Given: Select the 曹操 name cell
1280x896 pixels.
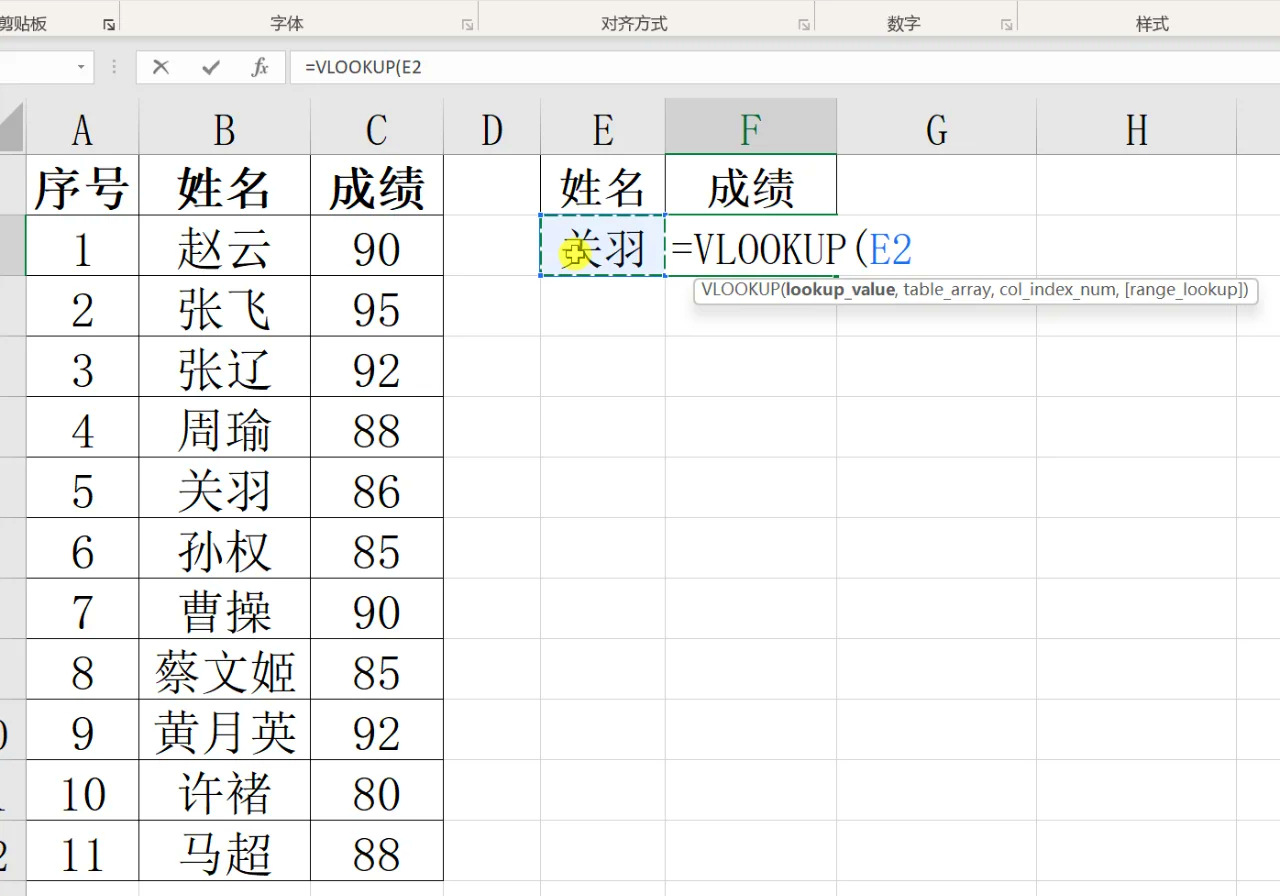Looking at the screenshot, I should 225,609.
